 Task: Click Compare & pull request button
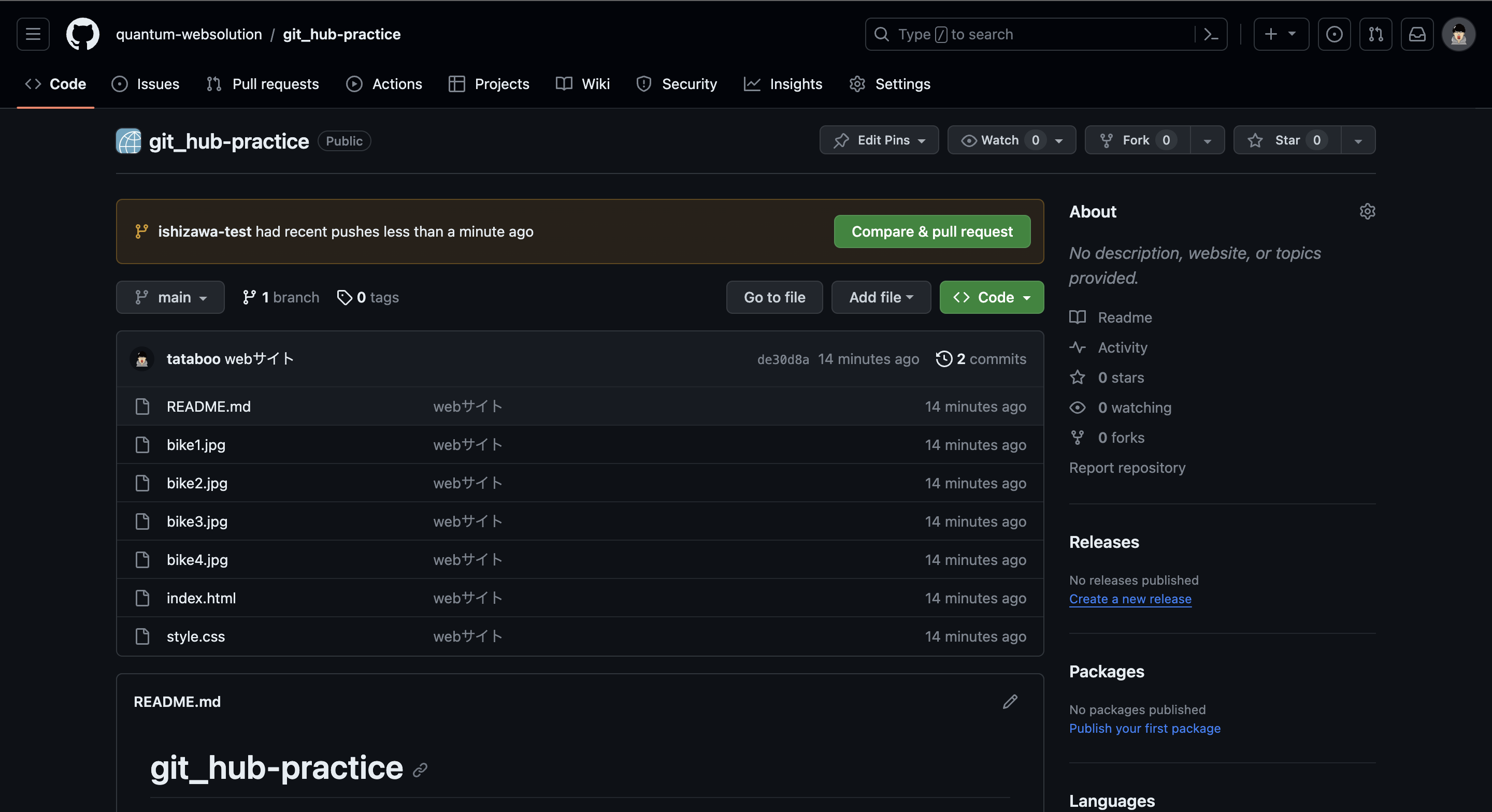[931, 231]
